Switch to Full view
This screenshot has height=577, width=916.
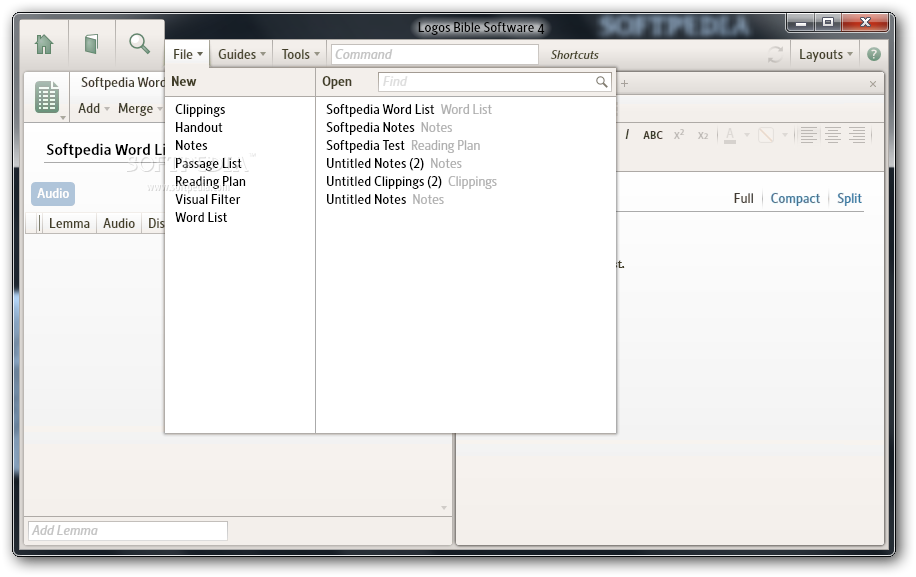743,199
